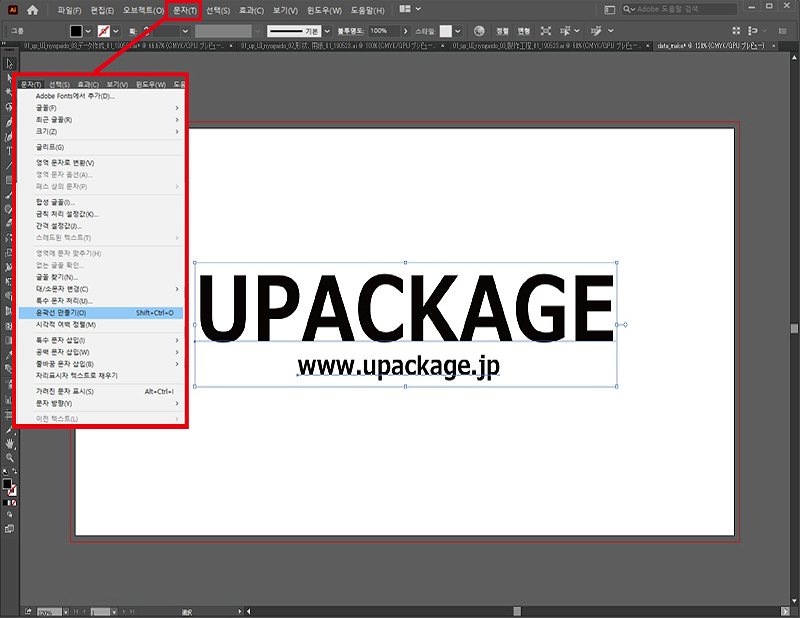
Task: Swap fill and stroke arrow icon
Action: 14,471
